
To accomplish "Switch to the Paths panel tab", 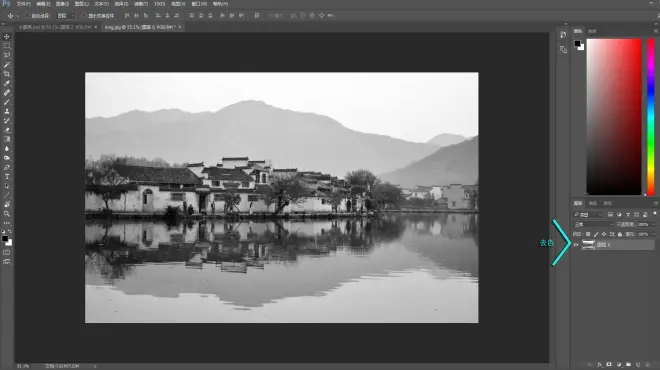I will (x=607, y=204).
